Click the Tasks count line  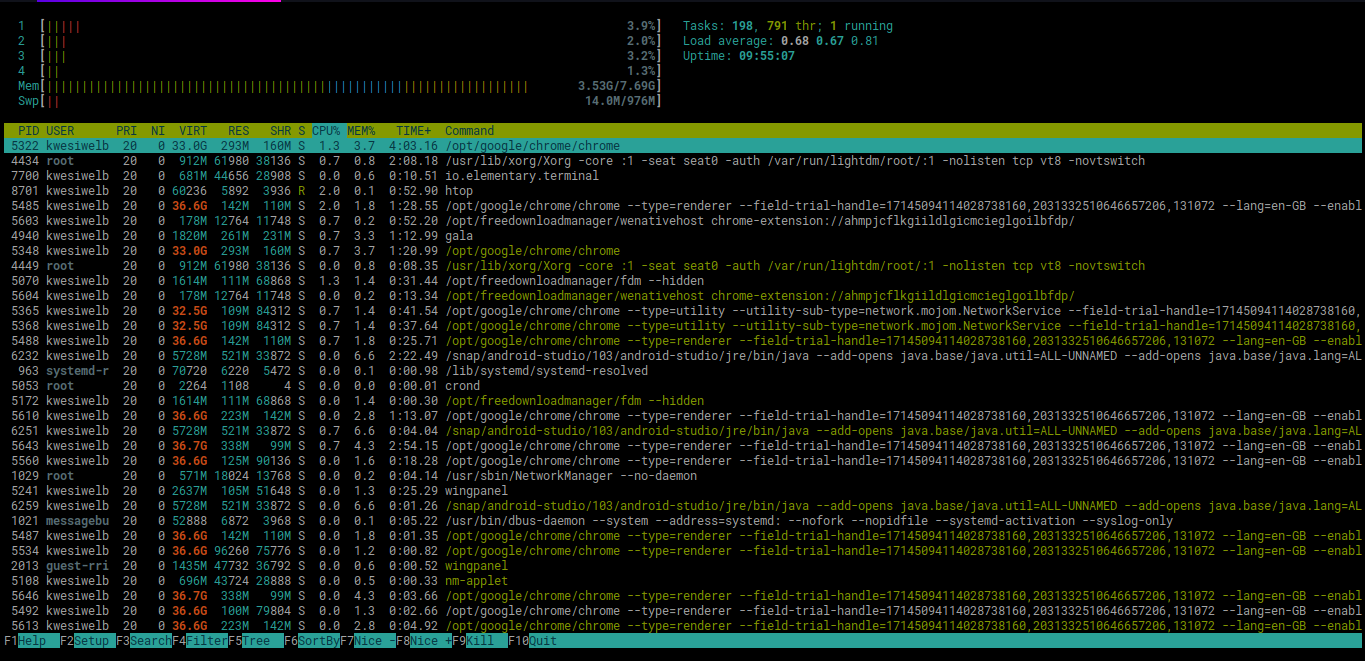788,26
